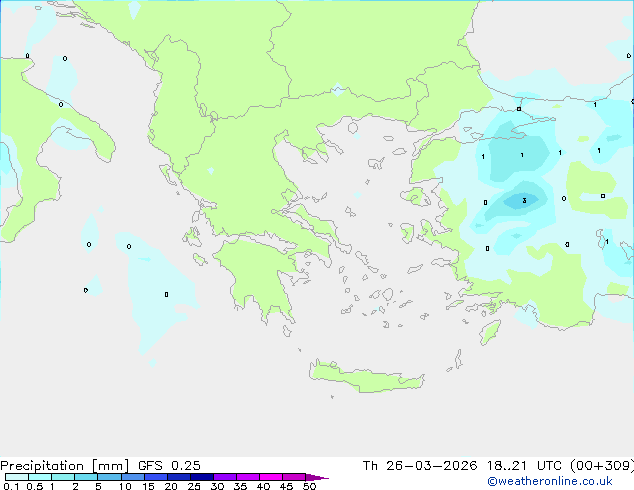The image size is (634, 490).
Task: Select the 5–10 mm legend color swatch
Action: tap(109, 477)
